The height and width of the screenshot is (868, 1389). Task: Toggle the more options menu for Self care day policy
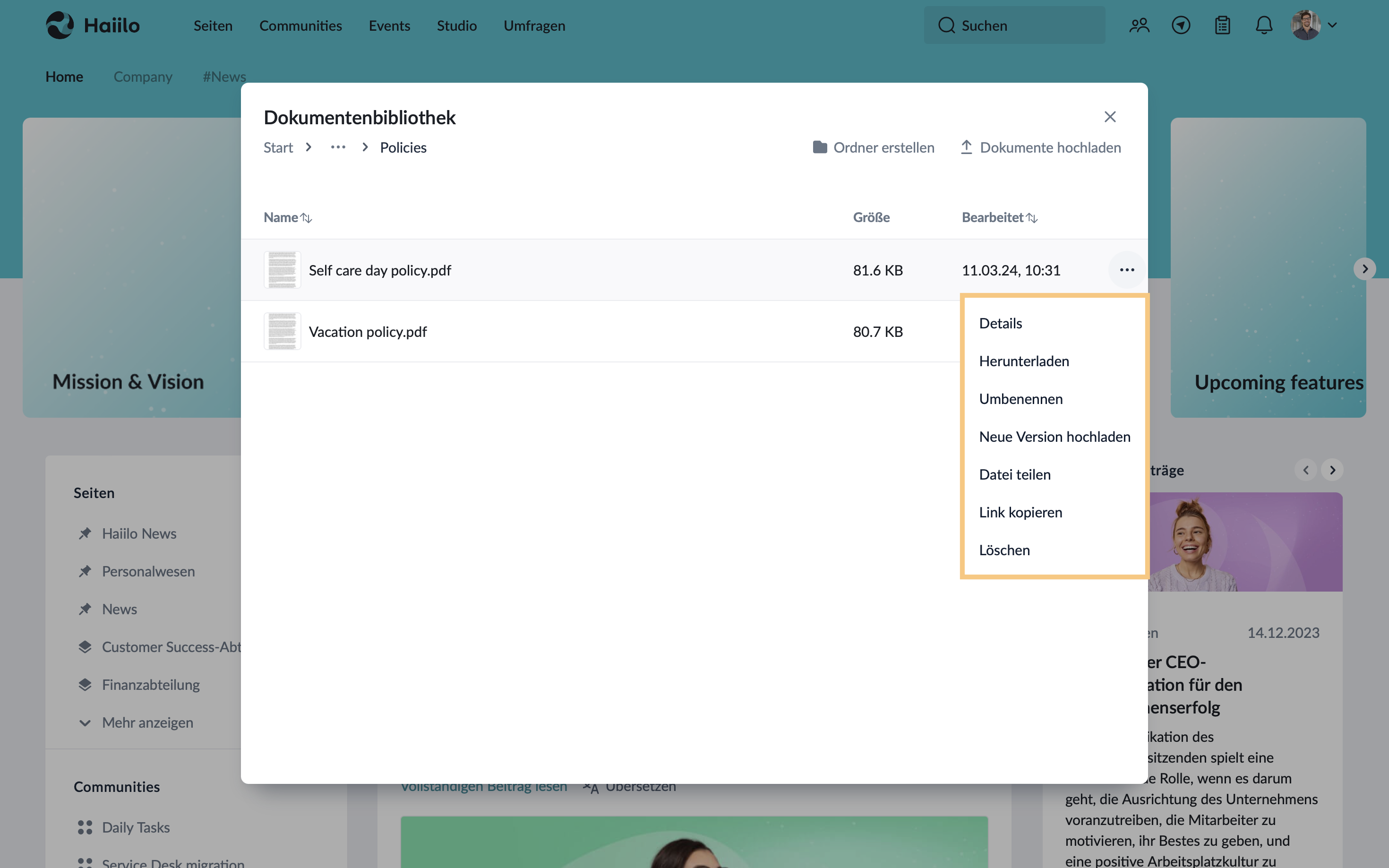coord(1127,270)
